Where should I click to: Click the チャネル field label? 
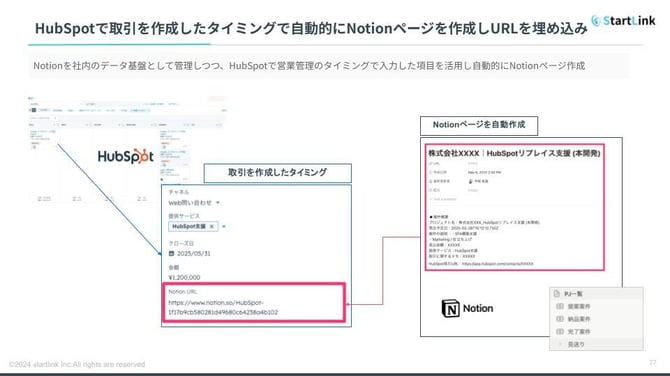(179, 192)
